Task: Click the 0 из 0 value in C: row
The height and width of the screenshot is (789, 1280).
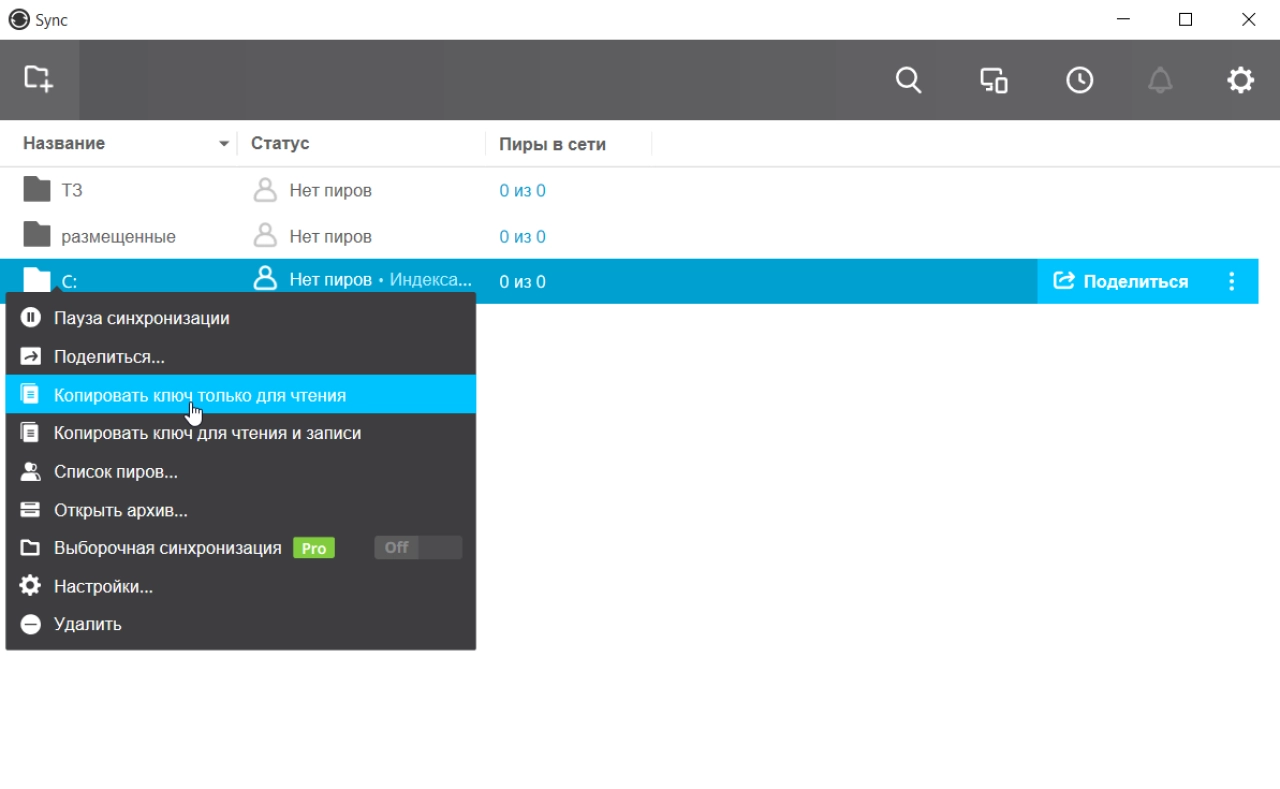Action: (x=522, y=281)
